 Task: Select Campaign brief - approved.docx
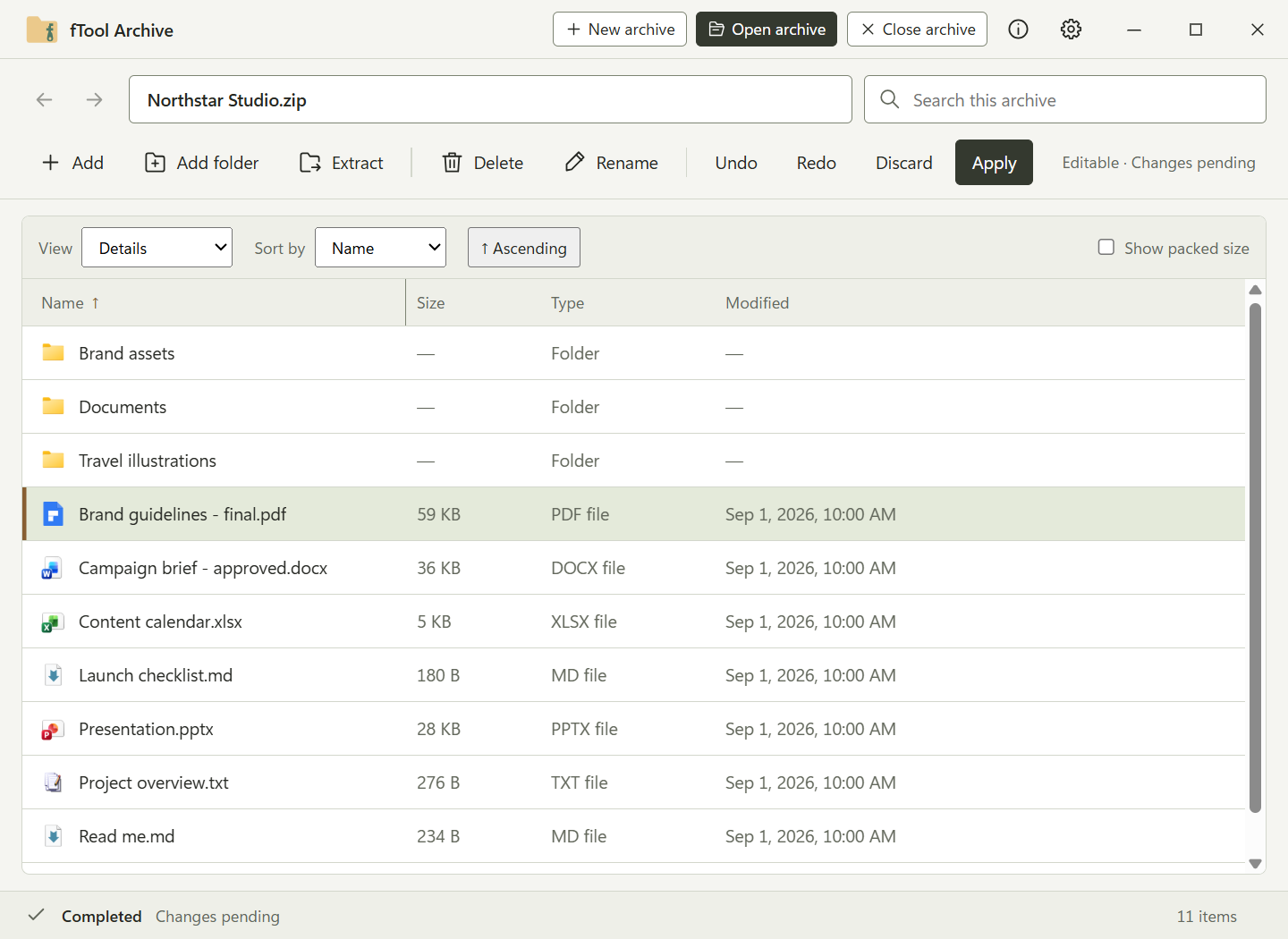tap(203, 568)
